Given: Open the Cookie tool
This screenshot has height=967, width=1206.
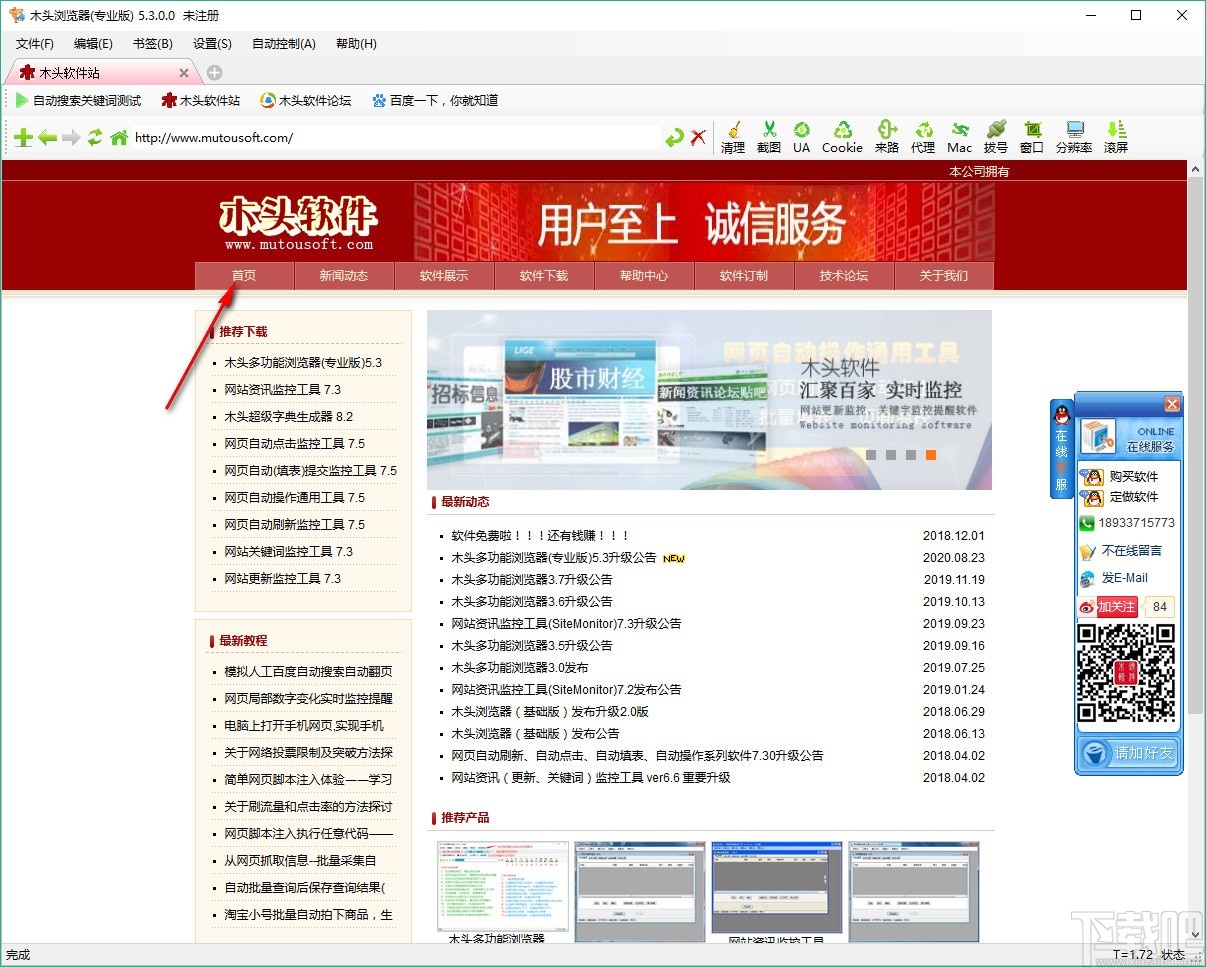Looking at the screenshot, I should click(842, 137).
